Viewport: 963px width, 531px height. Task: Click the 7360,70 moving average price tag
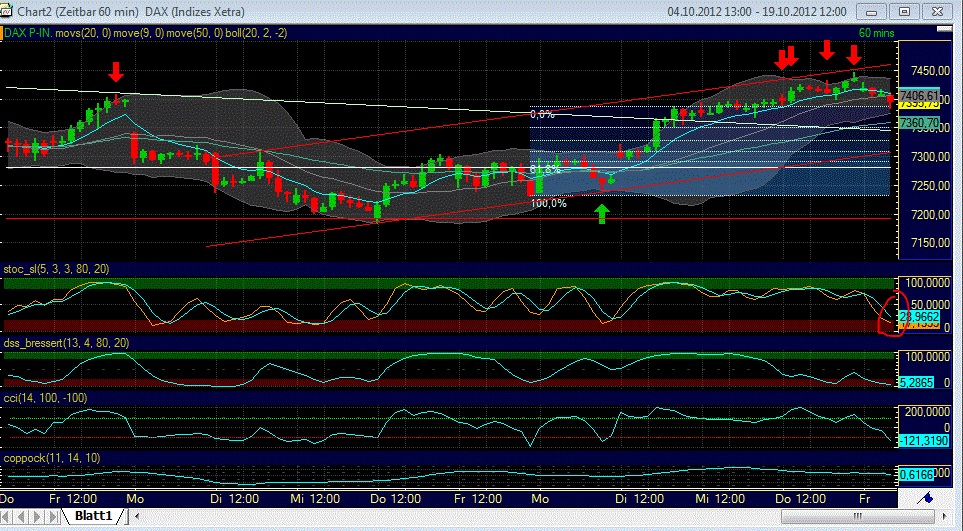pos(919,123)
